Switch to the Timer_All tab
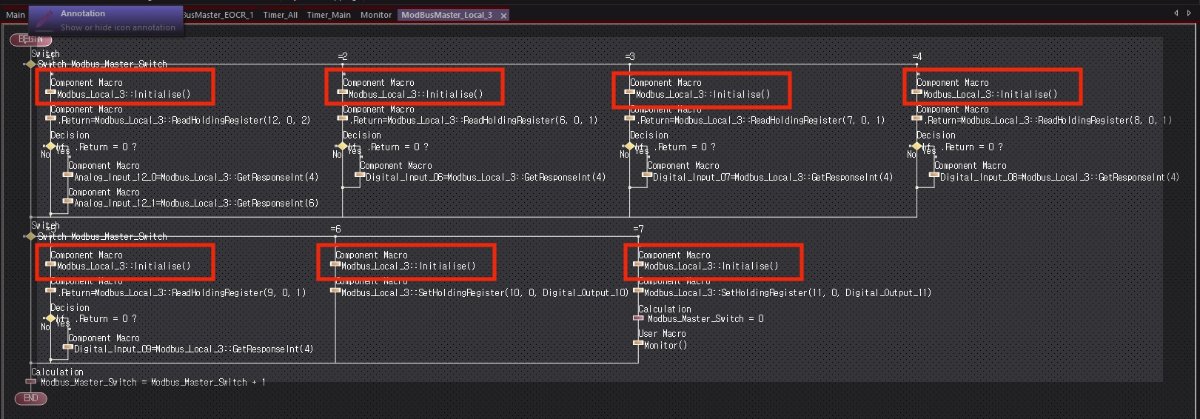Viewport: 1200px width, 419px height. click(280, 16)
